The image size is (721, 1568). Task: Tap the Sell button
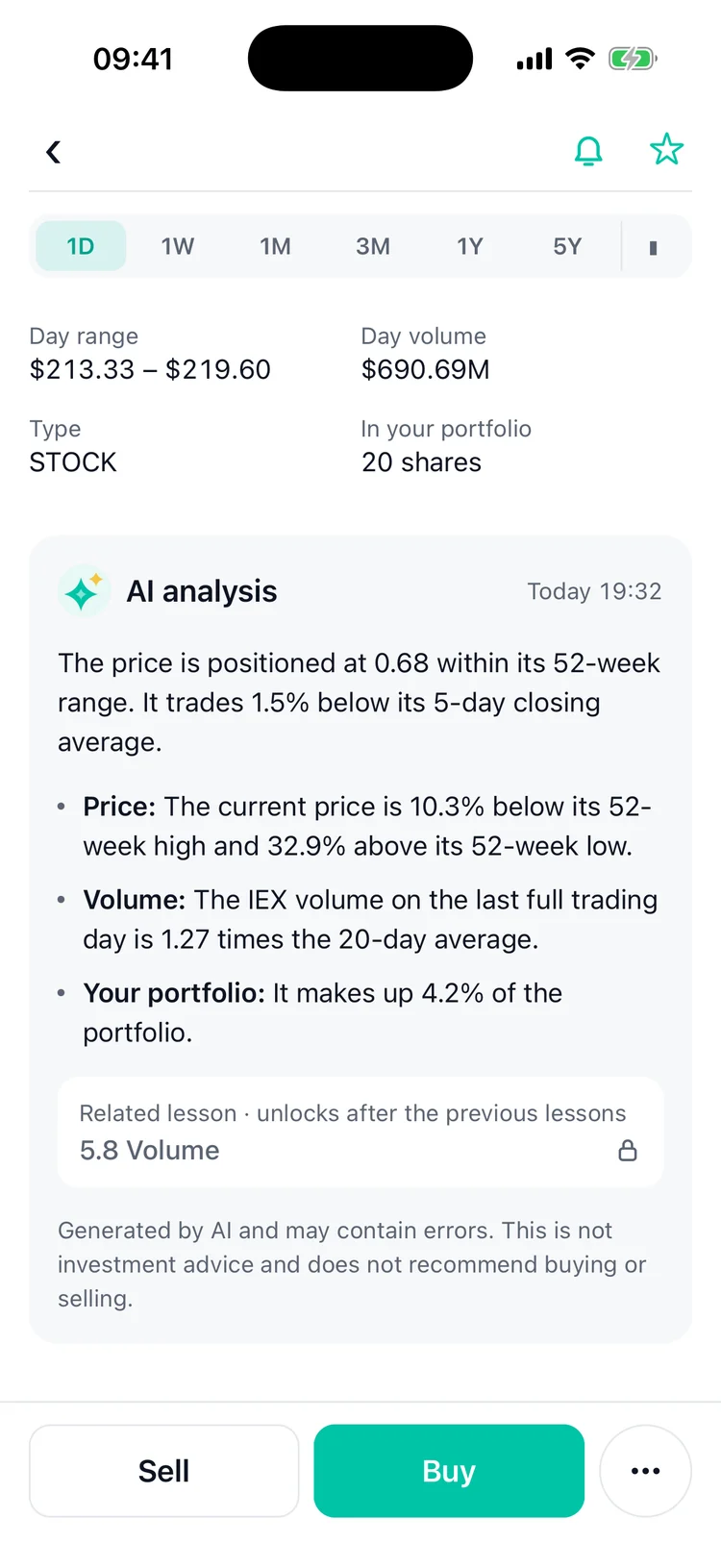click(164, 1471)
